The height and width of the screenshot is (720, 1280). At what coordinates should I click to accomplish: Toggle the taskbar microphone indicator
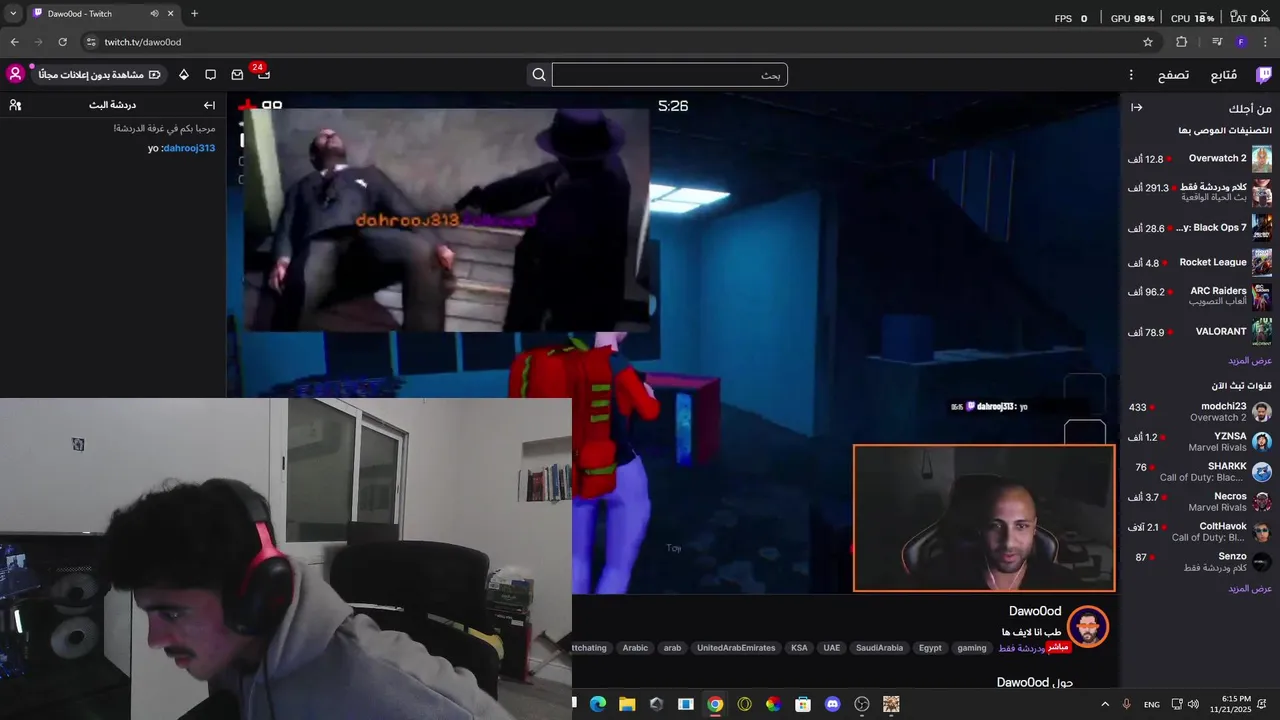1127,704
